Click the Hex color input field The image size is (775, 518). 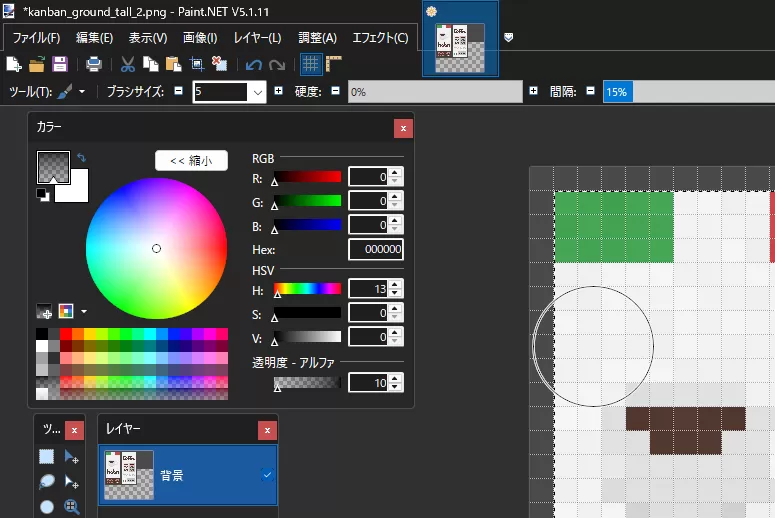coord(376,250)
